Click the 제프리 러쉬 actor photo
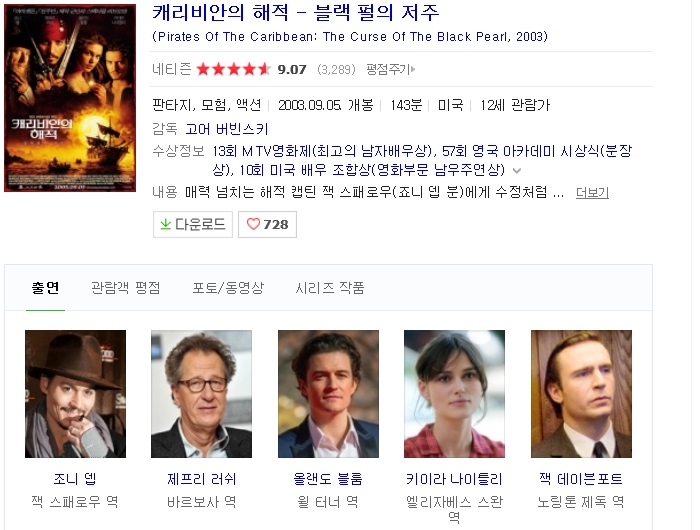 (201, 394)
